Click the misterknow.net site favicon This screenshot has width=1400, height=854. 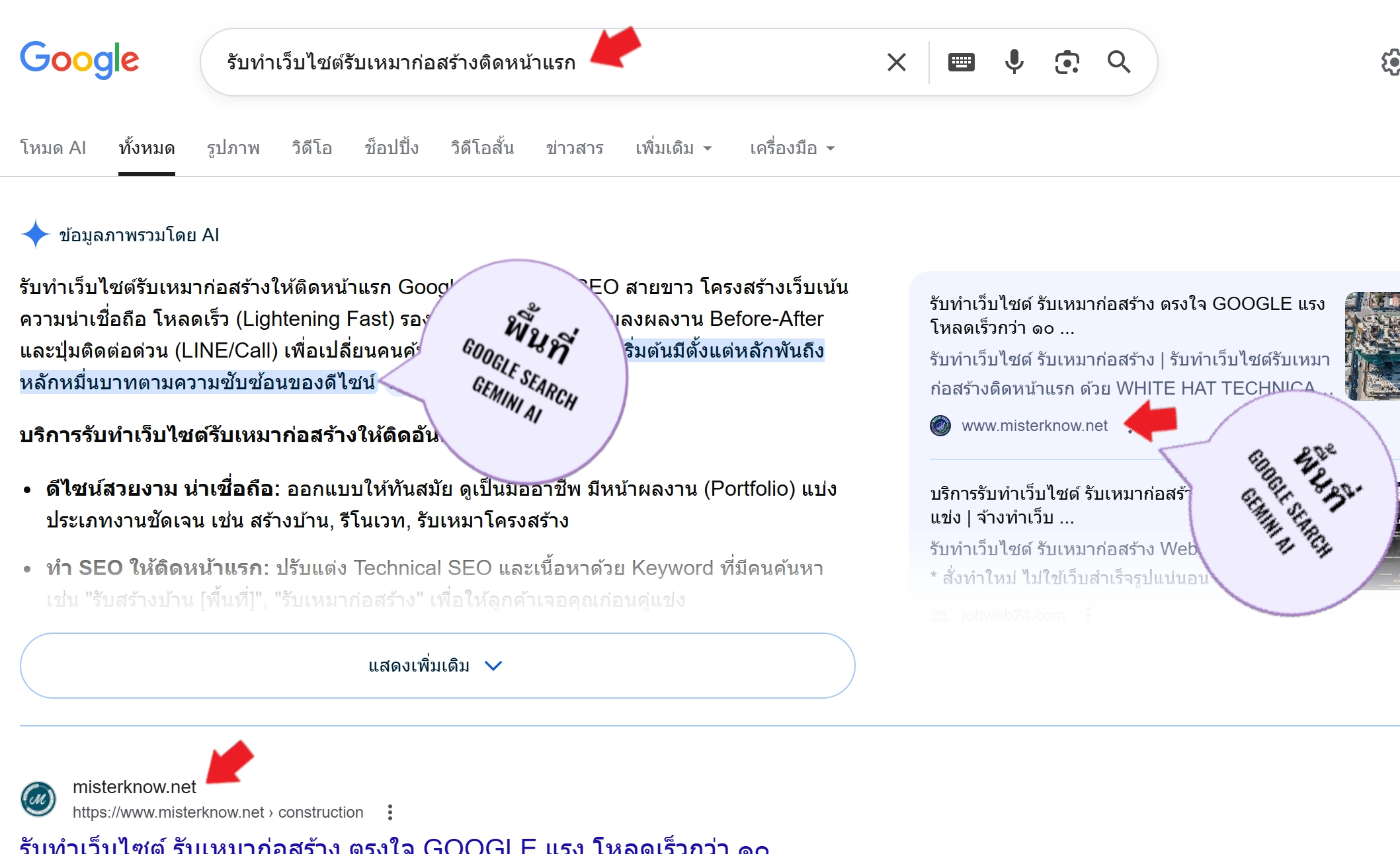(x=38, y=798)
